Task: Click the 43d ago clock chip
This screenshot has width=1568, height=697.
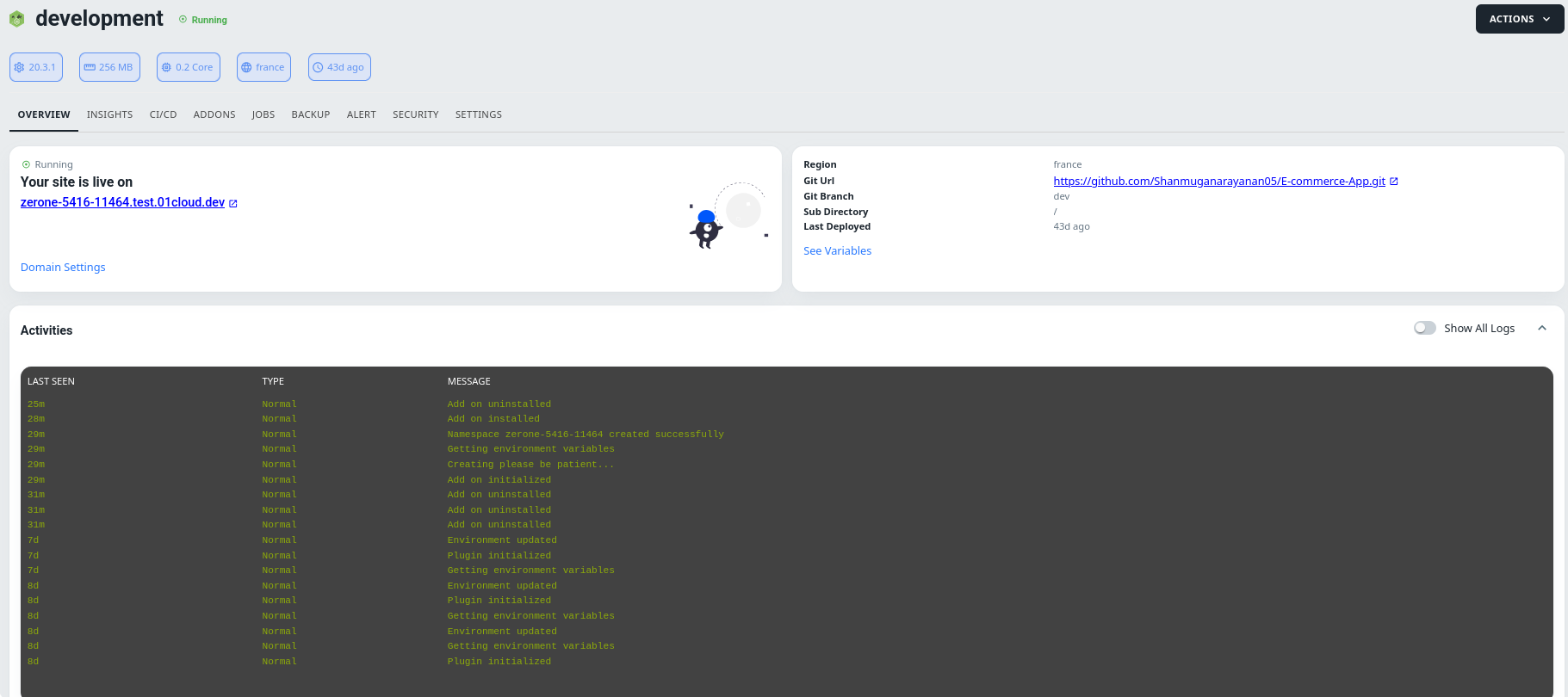Action: 339,67
